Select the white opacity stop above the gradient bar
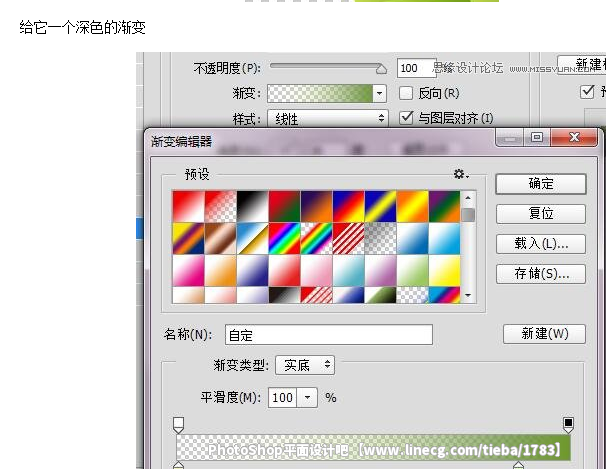 [178, 425]
